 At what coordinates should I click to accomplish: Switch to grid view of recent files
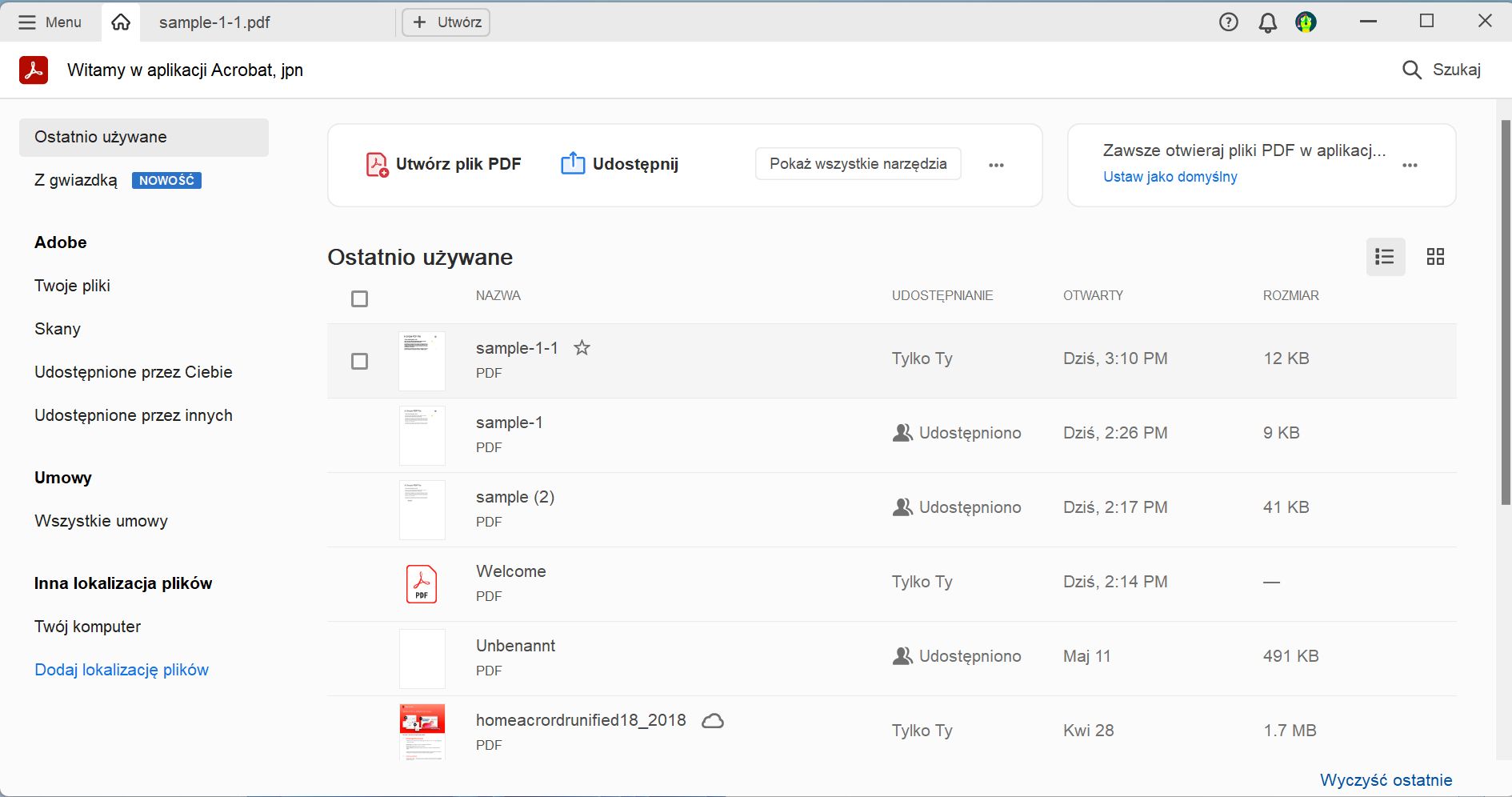(1436, 256)
